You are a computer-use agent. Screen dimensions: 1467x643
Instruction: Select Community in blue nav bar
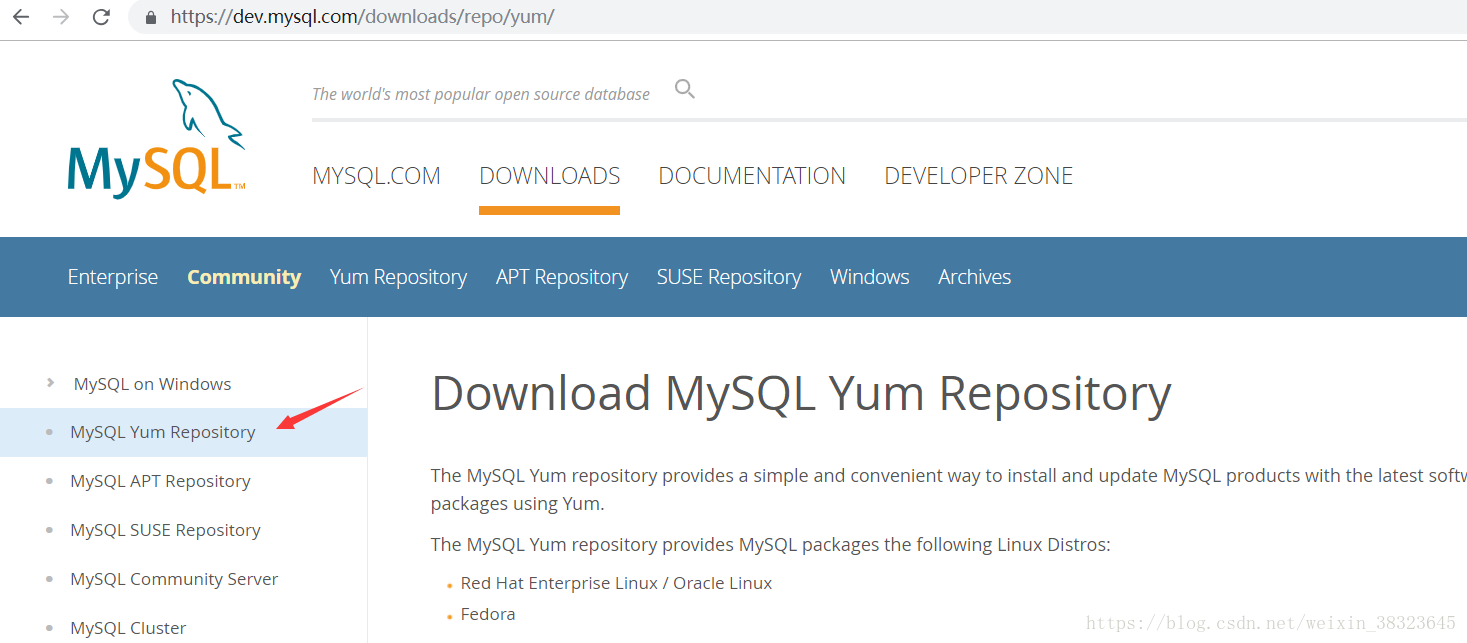(244, 277)
